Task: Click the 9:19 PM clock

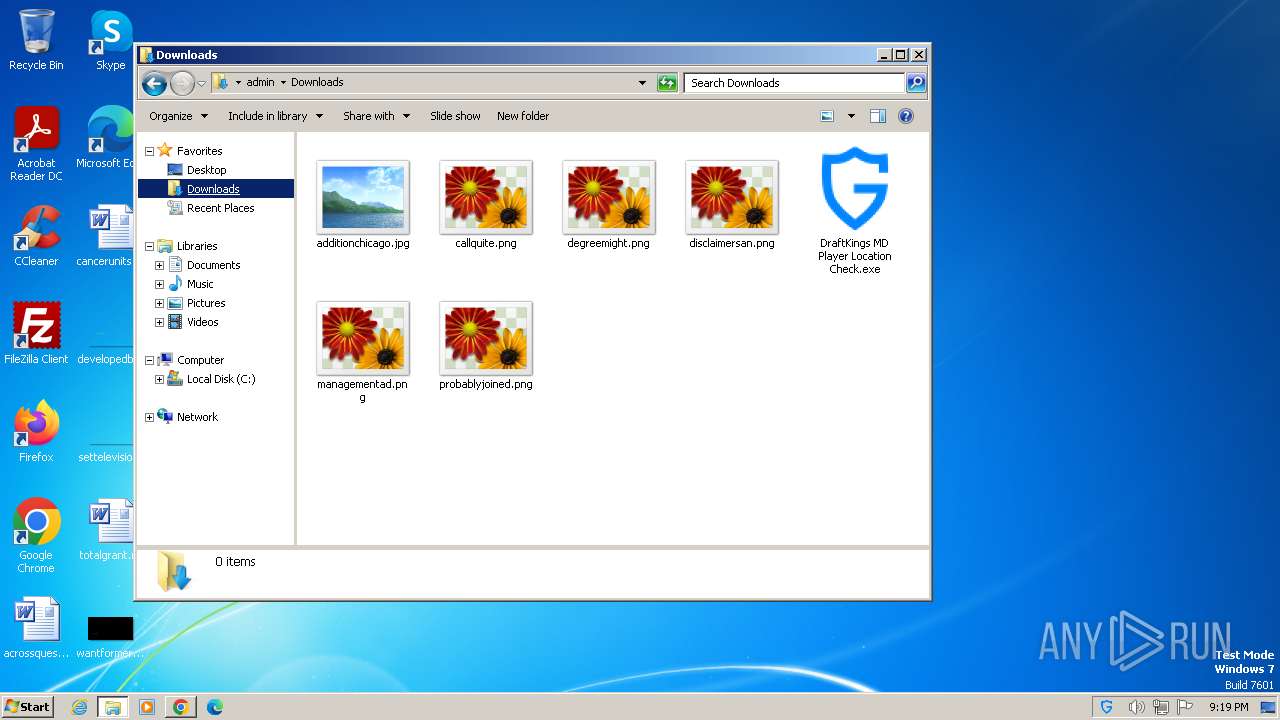Action: pos(1228,707)
